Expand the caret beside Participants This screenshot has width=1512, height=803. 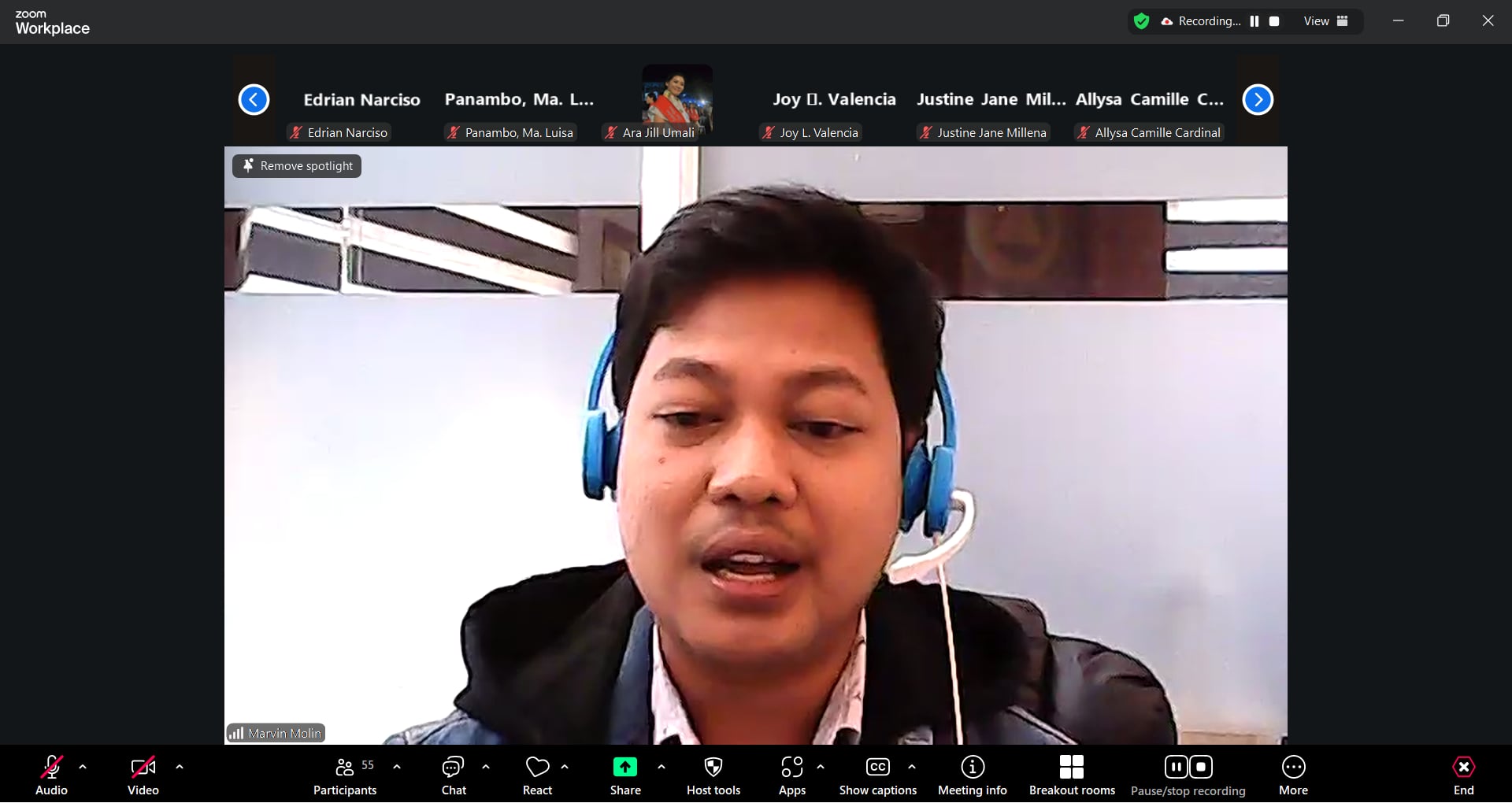[x=397, y=766]
